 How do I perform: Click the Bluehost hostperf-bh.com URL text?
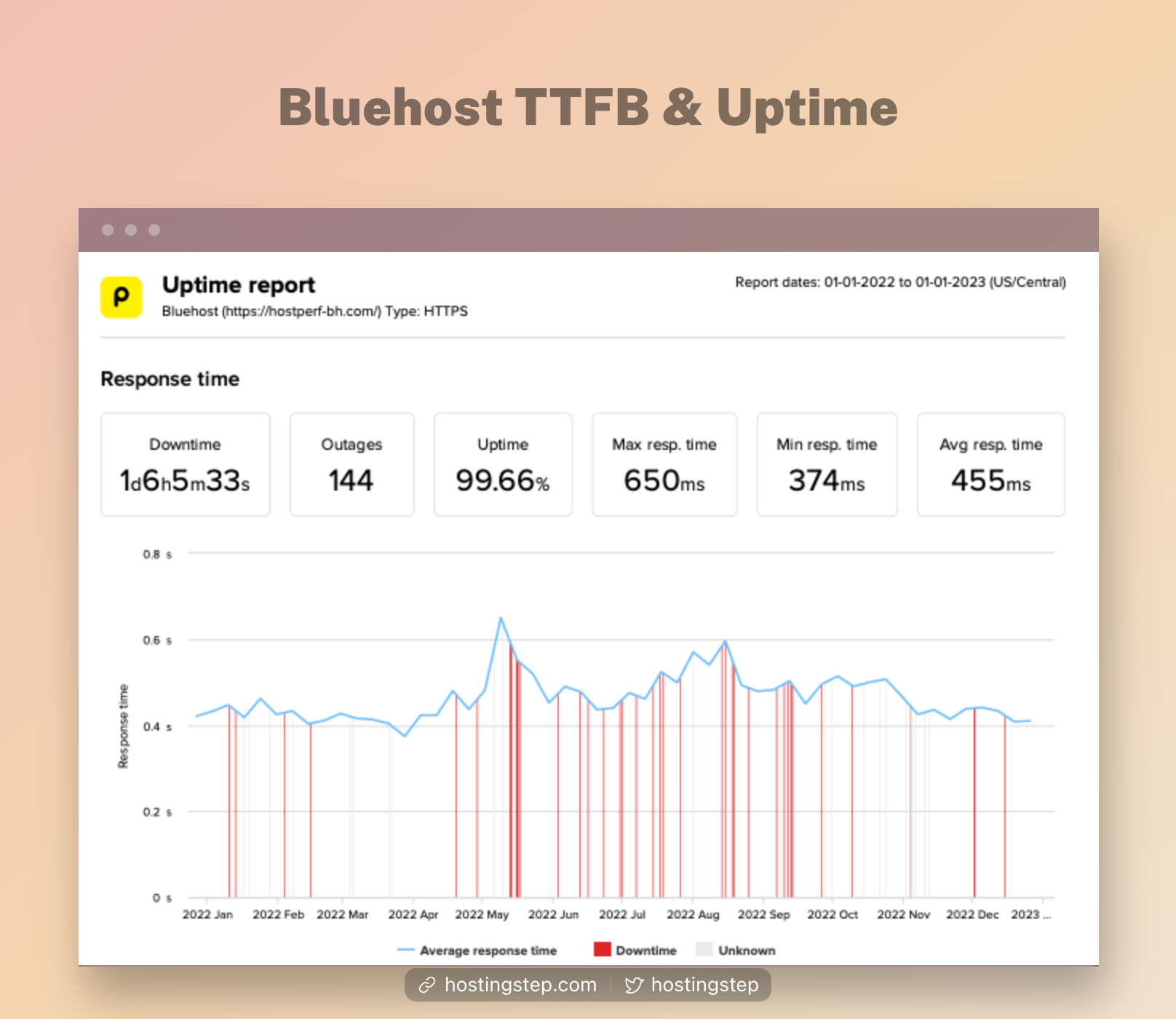(x=314, y=312)
